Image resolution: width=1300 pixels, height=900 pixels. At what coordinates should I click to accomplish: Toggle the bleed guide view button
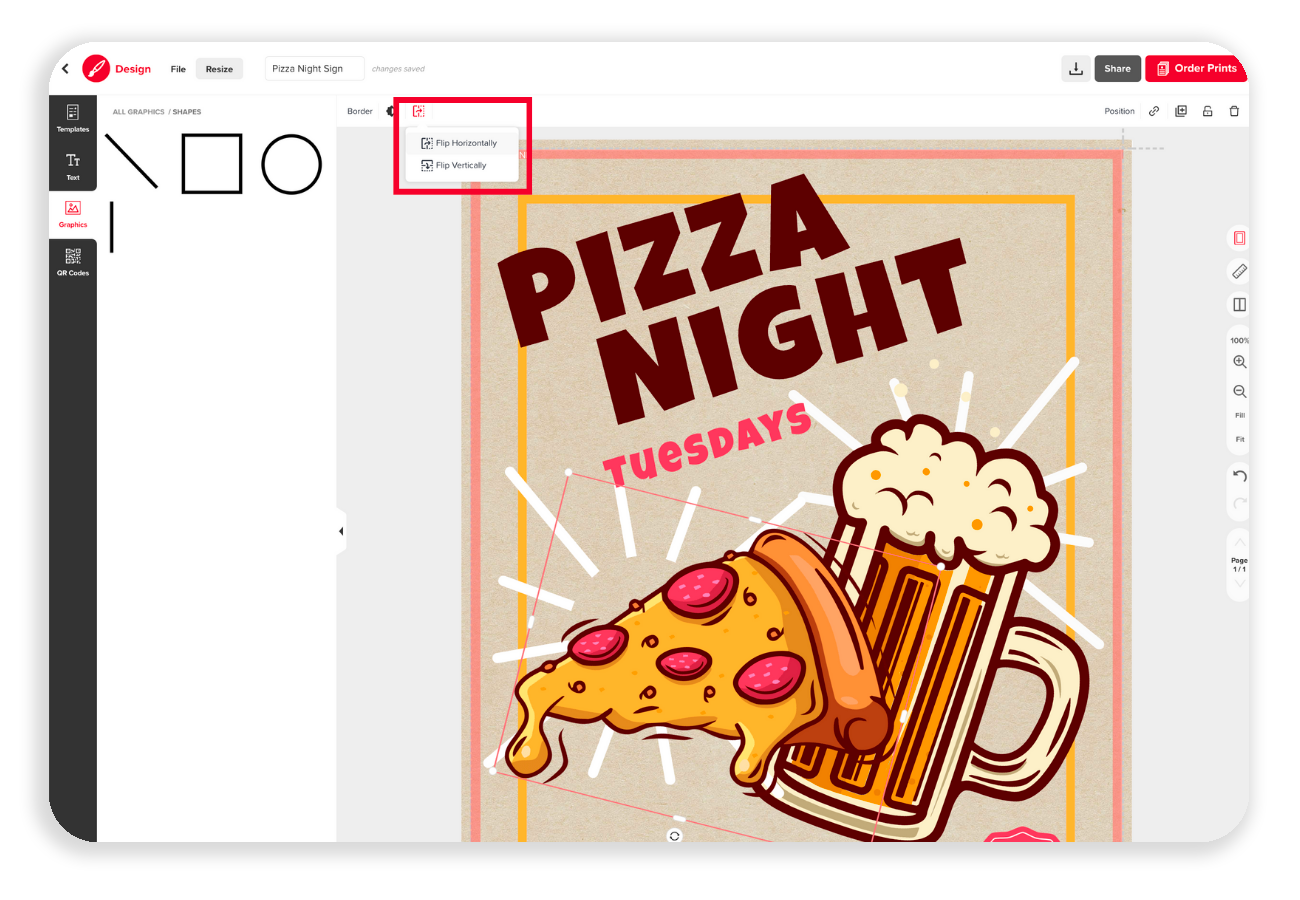[1240, 238]
